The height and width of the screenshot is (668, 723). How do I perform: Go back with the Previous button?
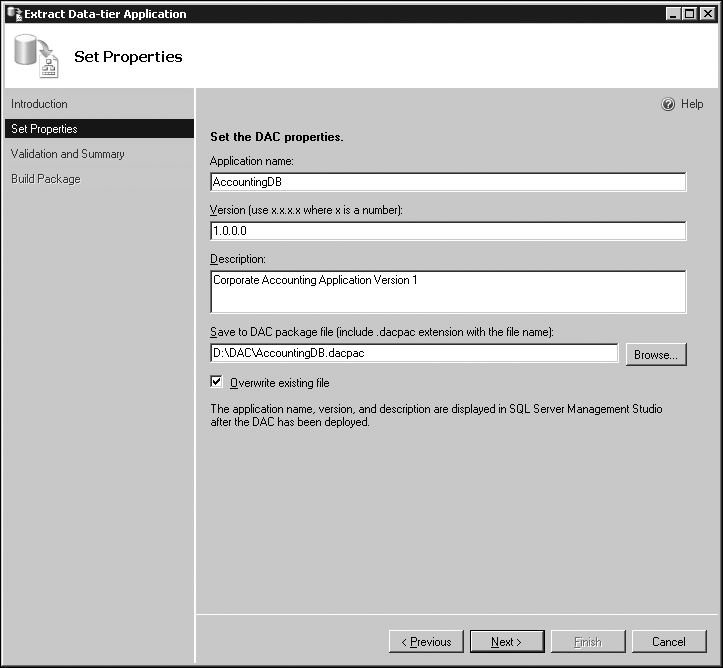coord(426,642)
